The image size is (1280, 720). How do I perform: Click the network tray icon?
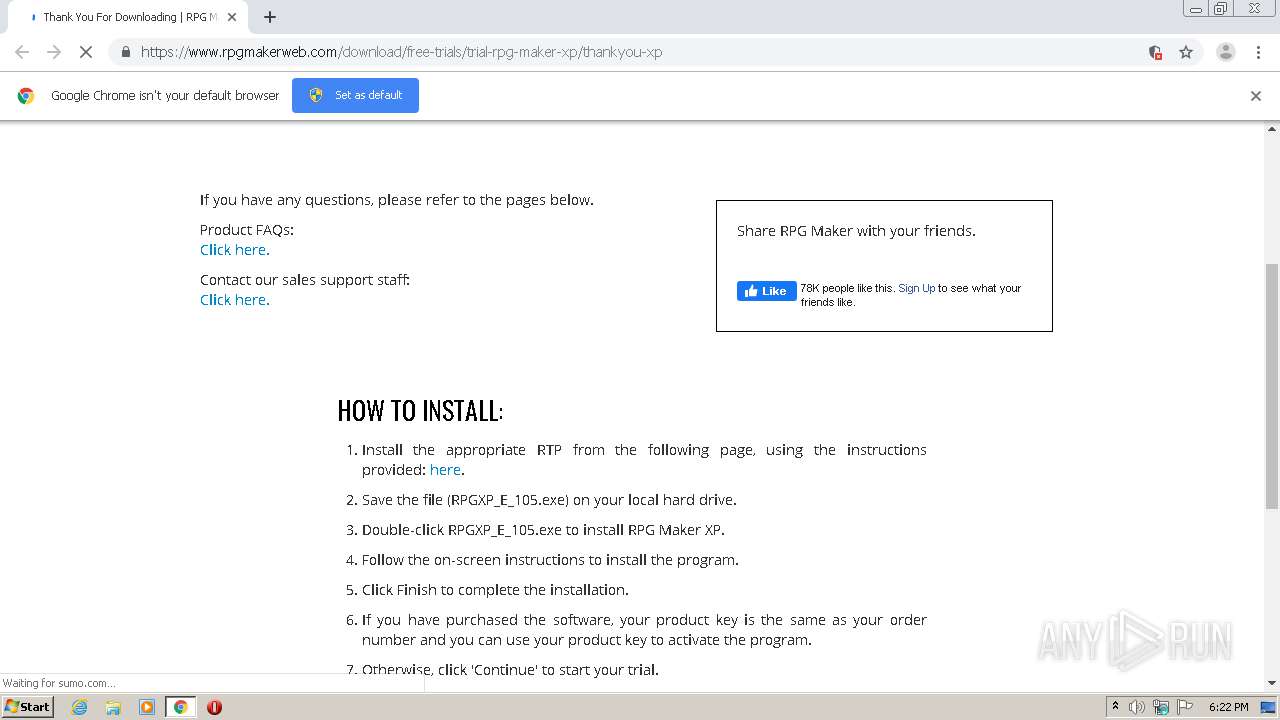pyautogui.click(x=1161, y=707)
